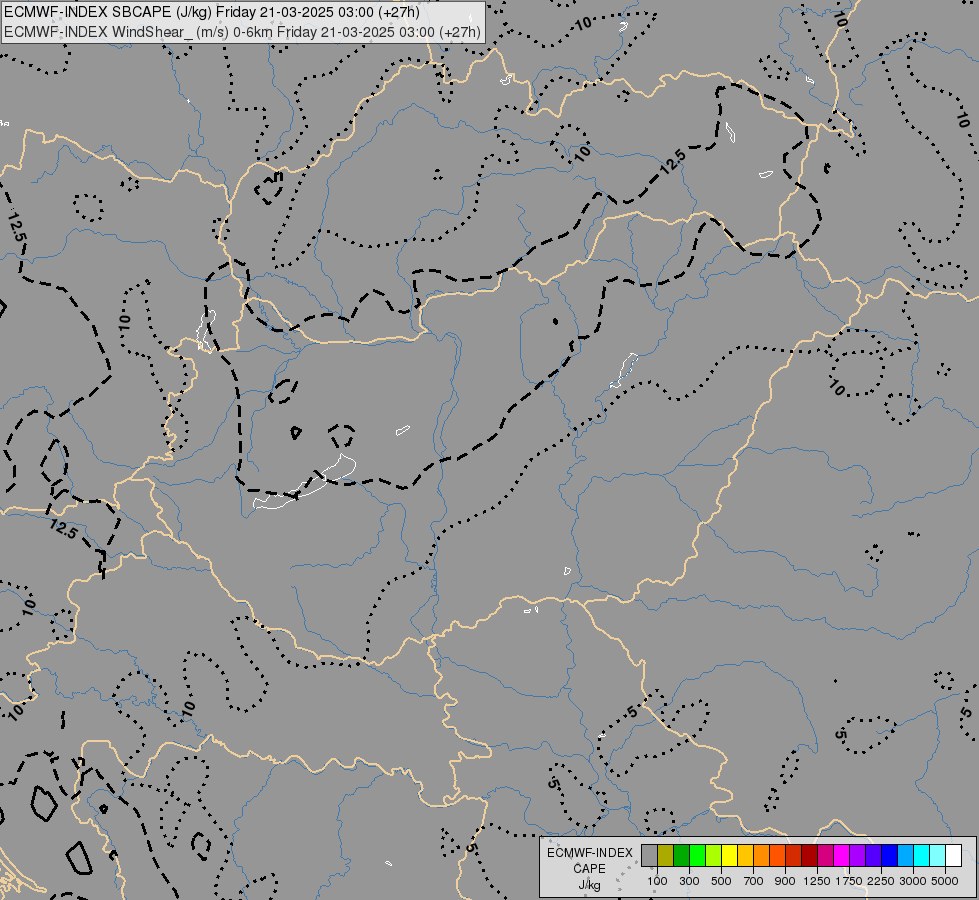Select the azure light-blue legend swatch
The width and height of the screenshot is (979, 900).
[x=905, y=856]
